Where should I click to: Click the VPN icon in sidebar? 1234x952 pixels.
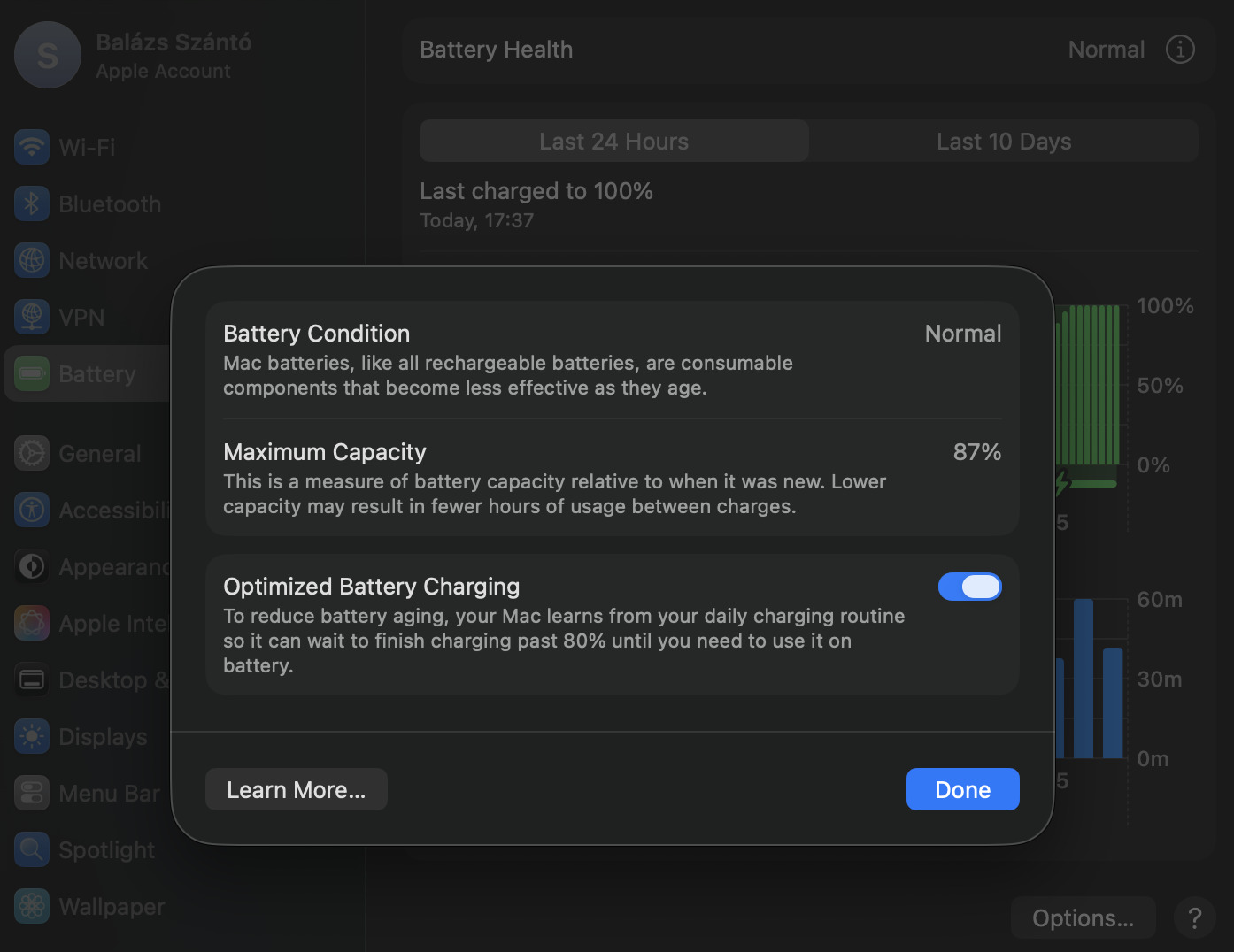[32, 317]
